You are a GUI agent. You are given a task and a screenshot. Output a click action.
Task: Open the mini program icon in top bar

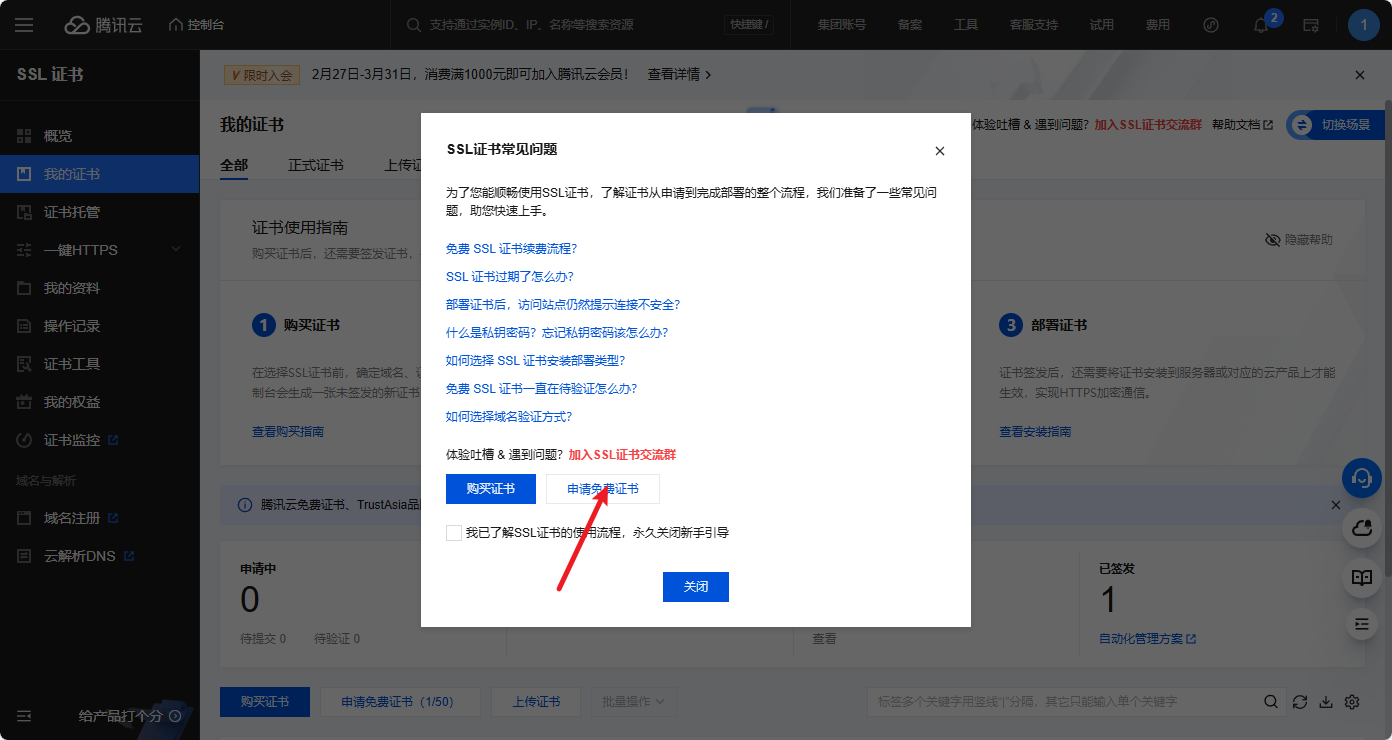pos(1211,25)
